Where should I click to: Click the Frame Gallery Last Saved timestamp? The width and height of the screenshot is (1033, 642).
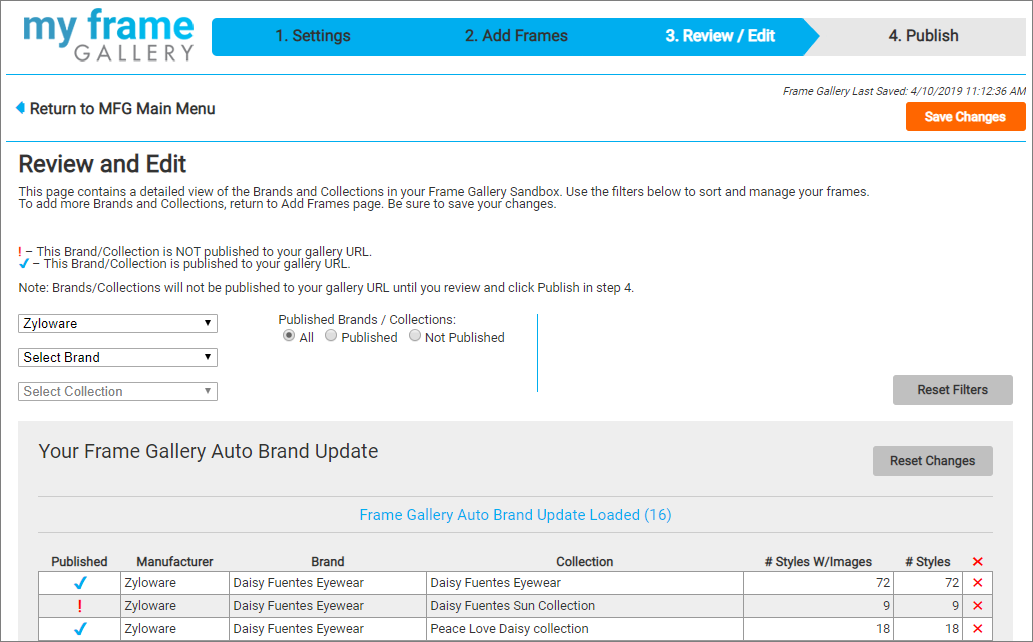click(904, 91)
